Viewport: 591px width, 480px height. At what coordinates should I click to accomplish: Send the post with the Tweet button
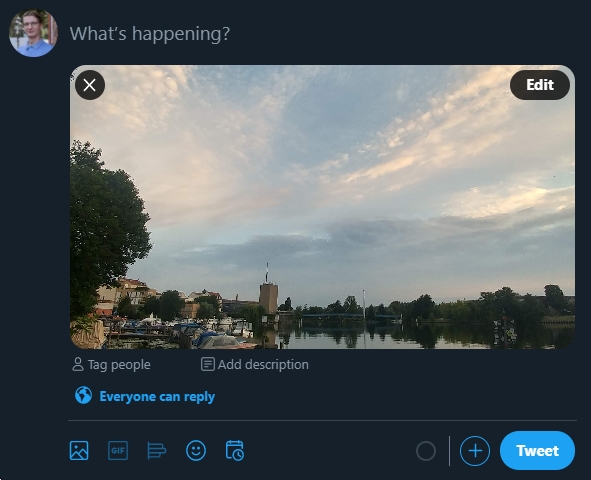[x=537, y=451]
